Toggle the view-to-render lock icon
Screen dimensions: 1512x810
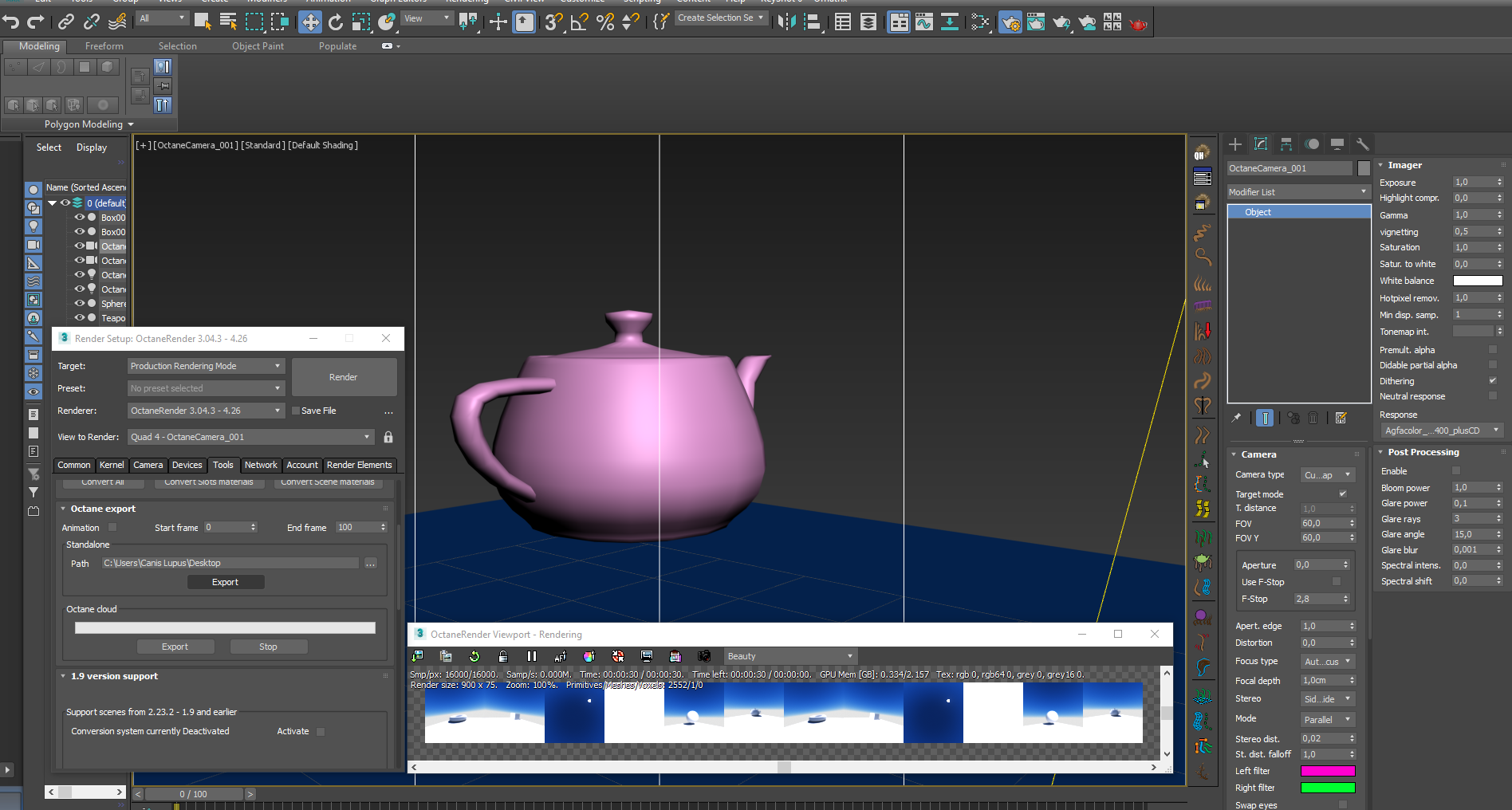click(x=388, y=437)
